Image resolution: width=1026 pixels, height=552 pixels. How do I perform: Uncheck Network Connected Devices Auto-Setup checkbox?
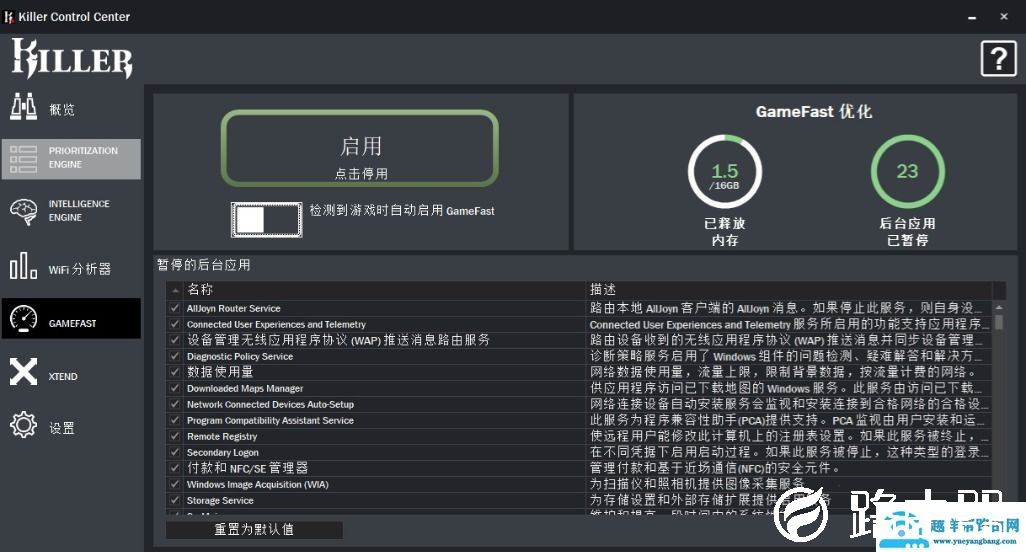175,404
